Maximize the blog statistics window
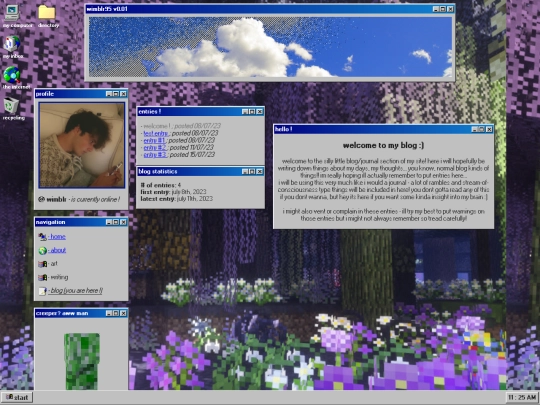The width and height of the screenshot is (540, 405). [252, 172]
